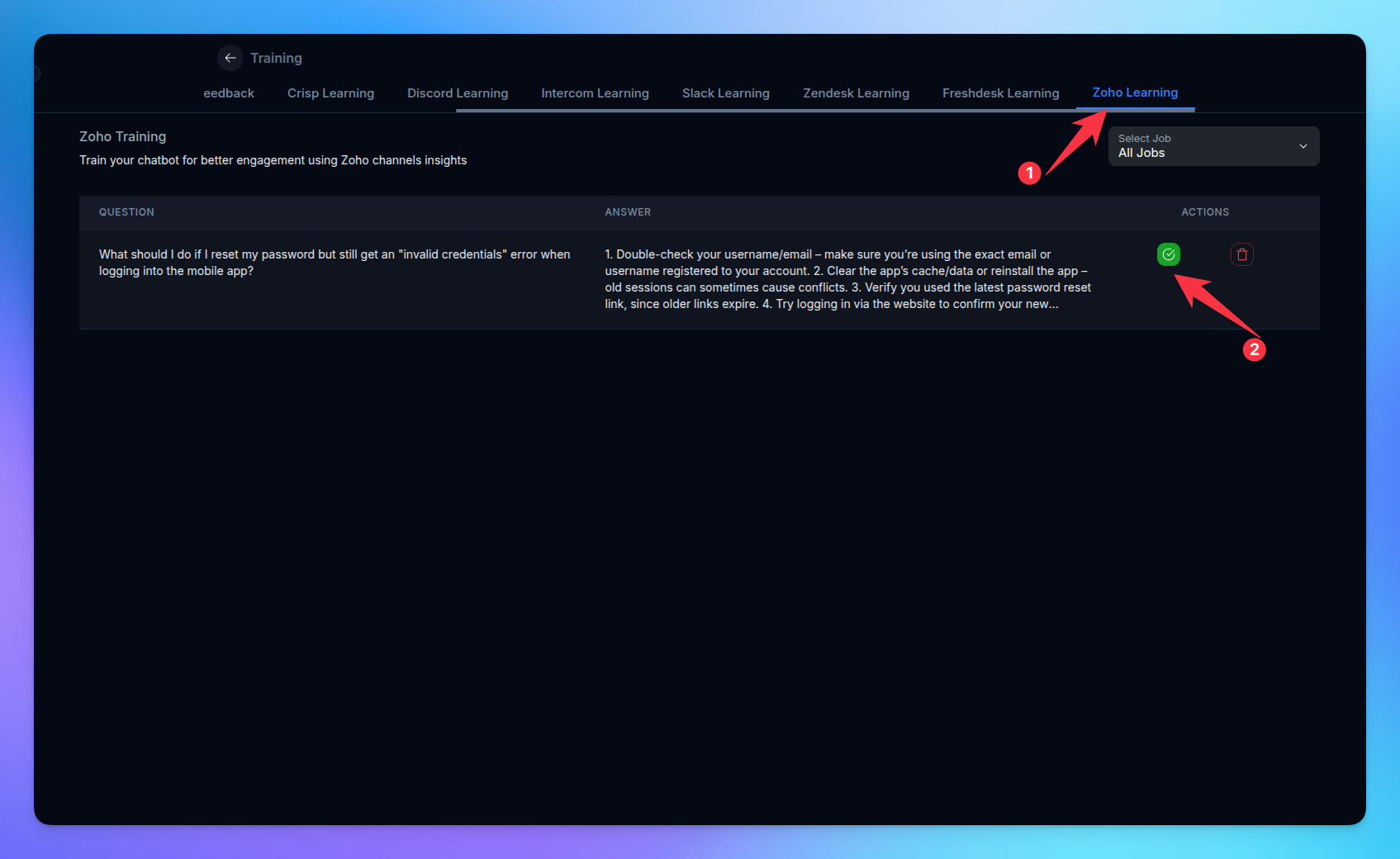Viewport: 1400px width, 859px height.
Task: Open the Discord Learning tab
Action: [458, 93]
